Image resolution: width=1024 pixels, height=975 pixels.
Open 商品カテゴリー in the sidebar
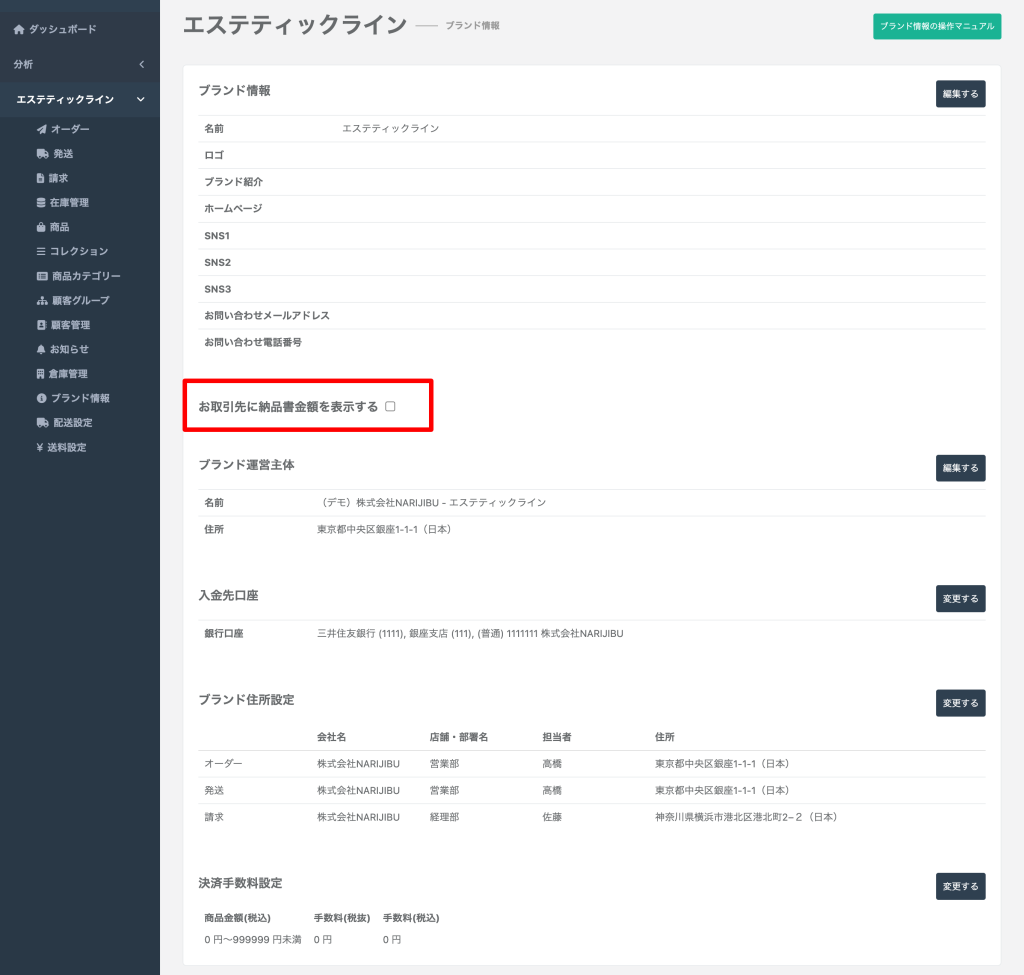[x=85, y=276]
